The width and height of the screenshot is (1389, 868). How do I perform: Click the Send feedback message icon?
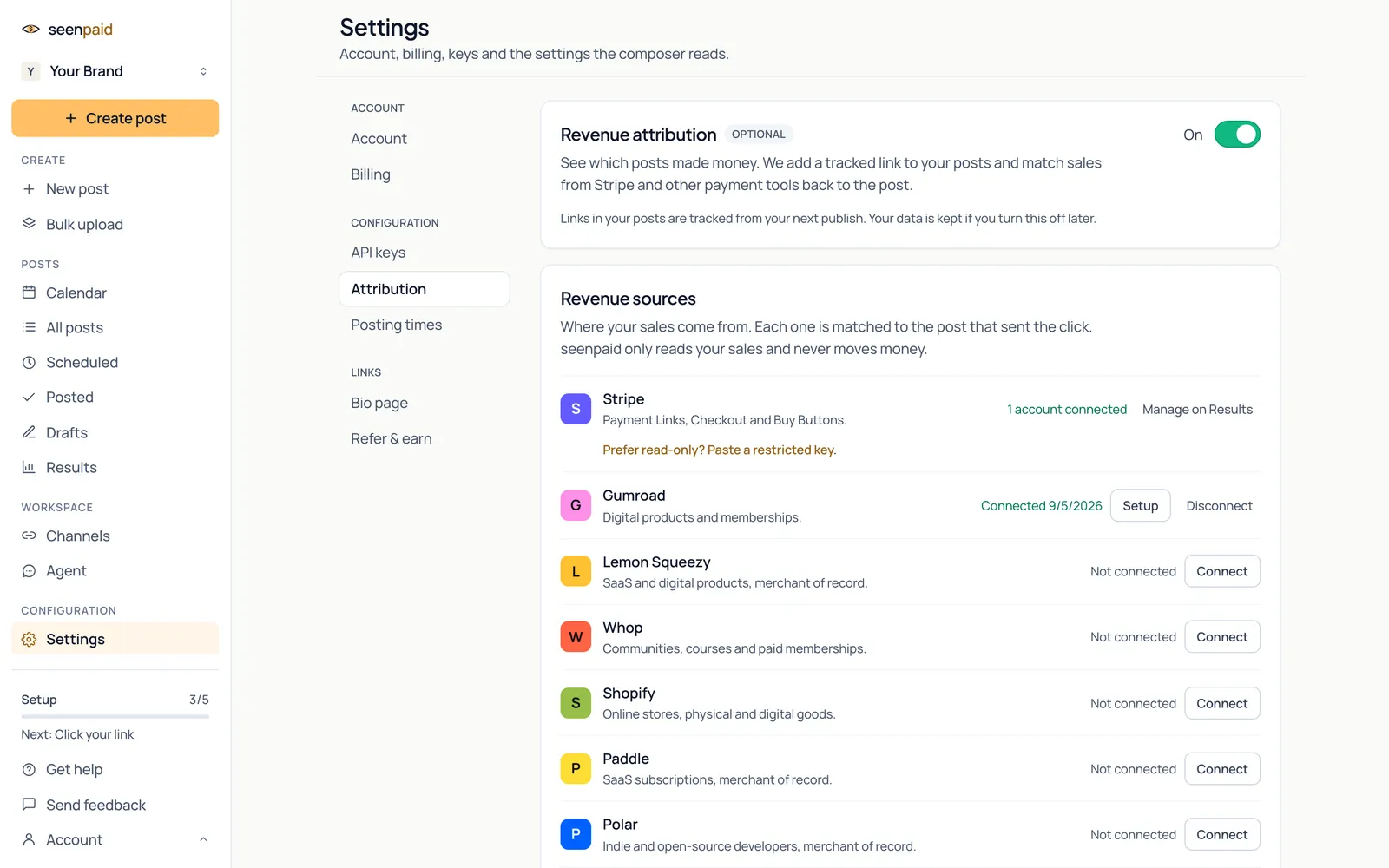point(29,805)
